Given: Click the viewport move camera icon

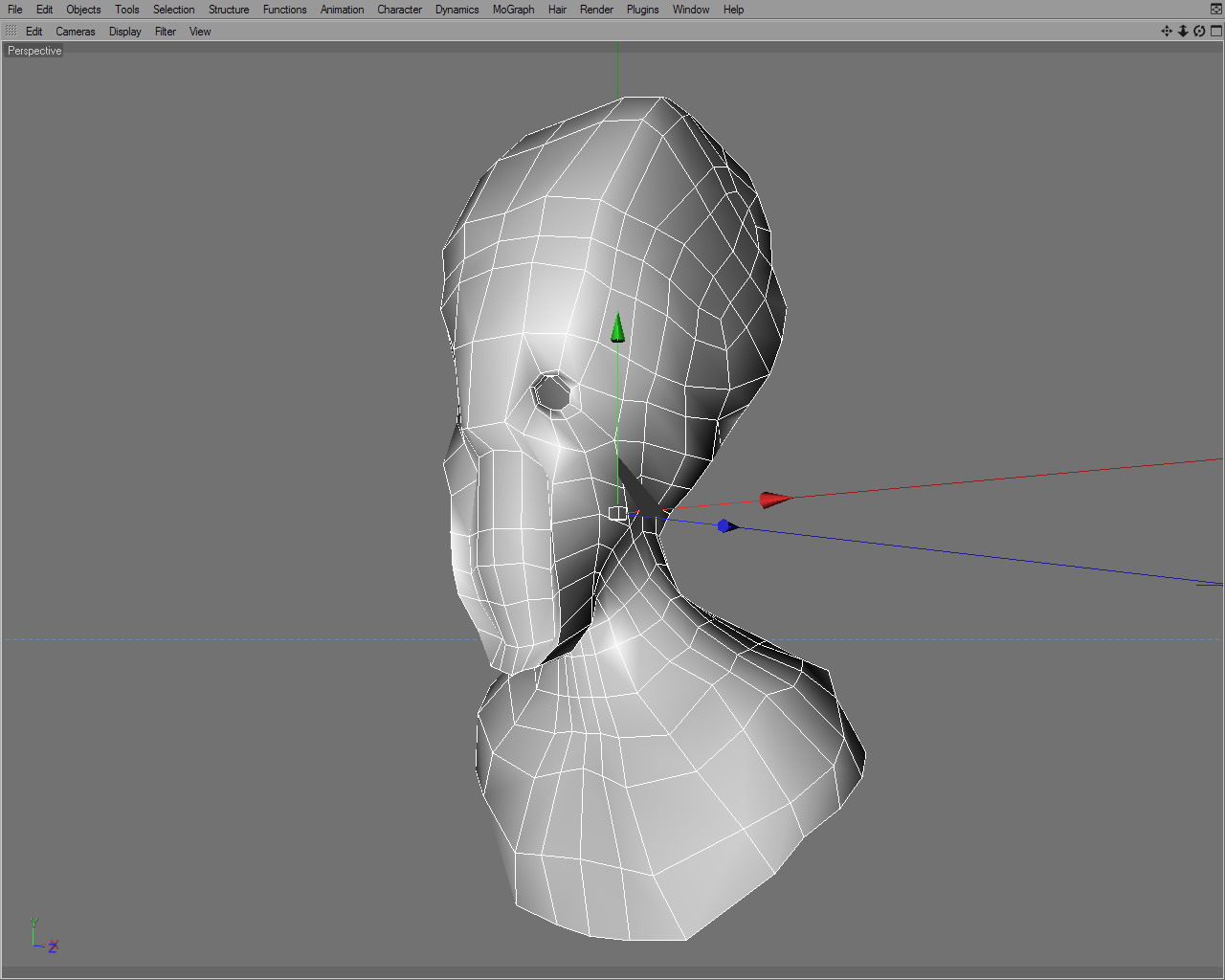Looking at the screenshot, I should tap(1167, 32).
